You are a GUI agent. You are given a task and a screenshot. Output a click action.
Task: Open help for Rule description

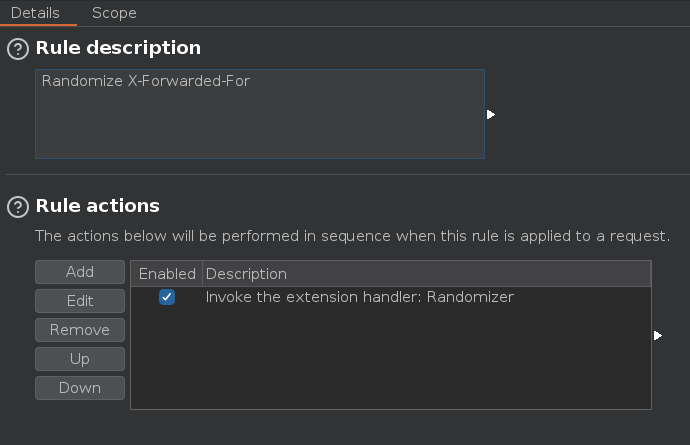pos(18,48)
